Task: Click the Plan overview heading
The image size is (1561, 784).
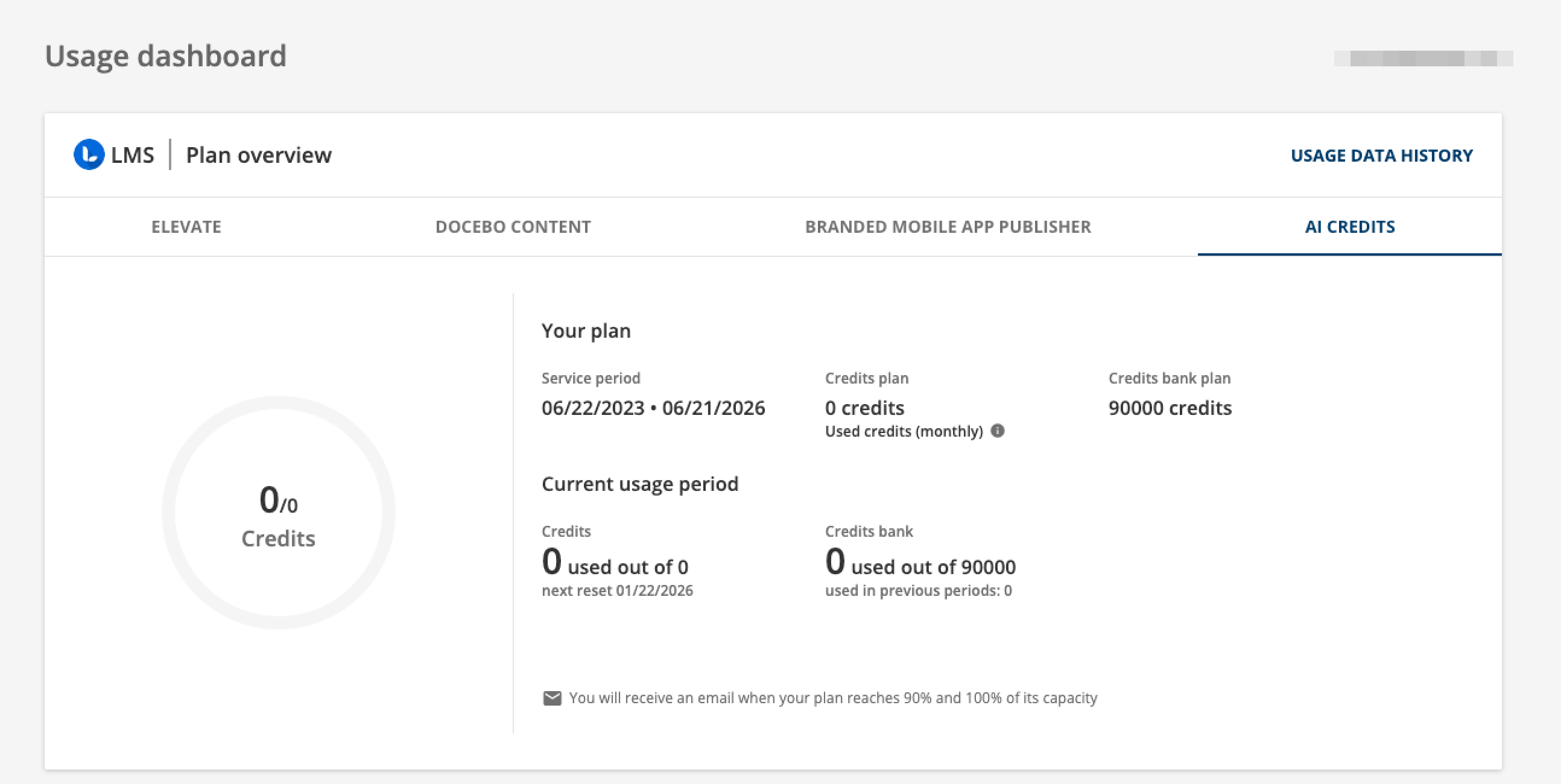Action: (259, 155)
